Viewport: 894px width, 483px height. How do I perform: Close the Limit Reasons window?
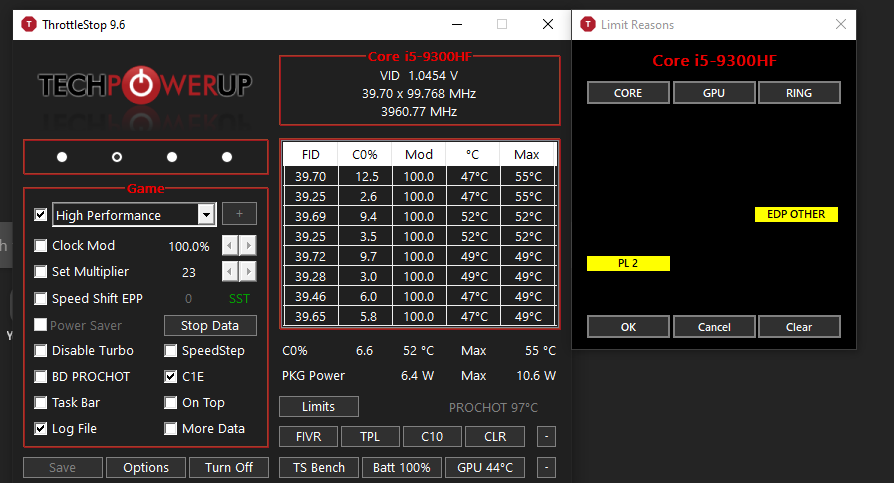point(841,24)
